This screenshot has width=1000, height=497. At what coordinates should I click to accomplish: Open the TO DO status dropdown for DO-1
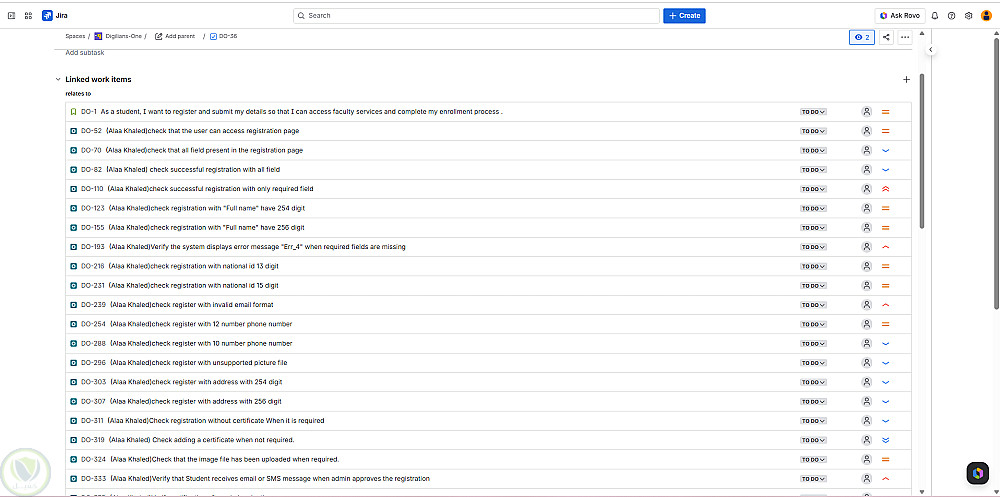coord(813,112)
